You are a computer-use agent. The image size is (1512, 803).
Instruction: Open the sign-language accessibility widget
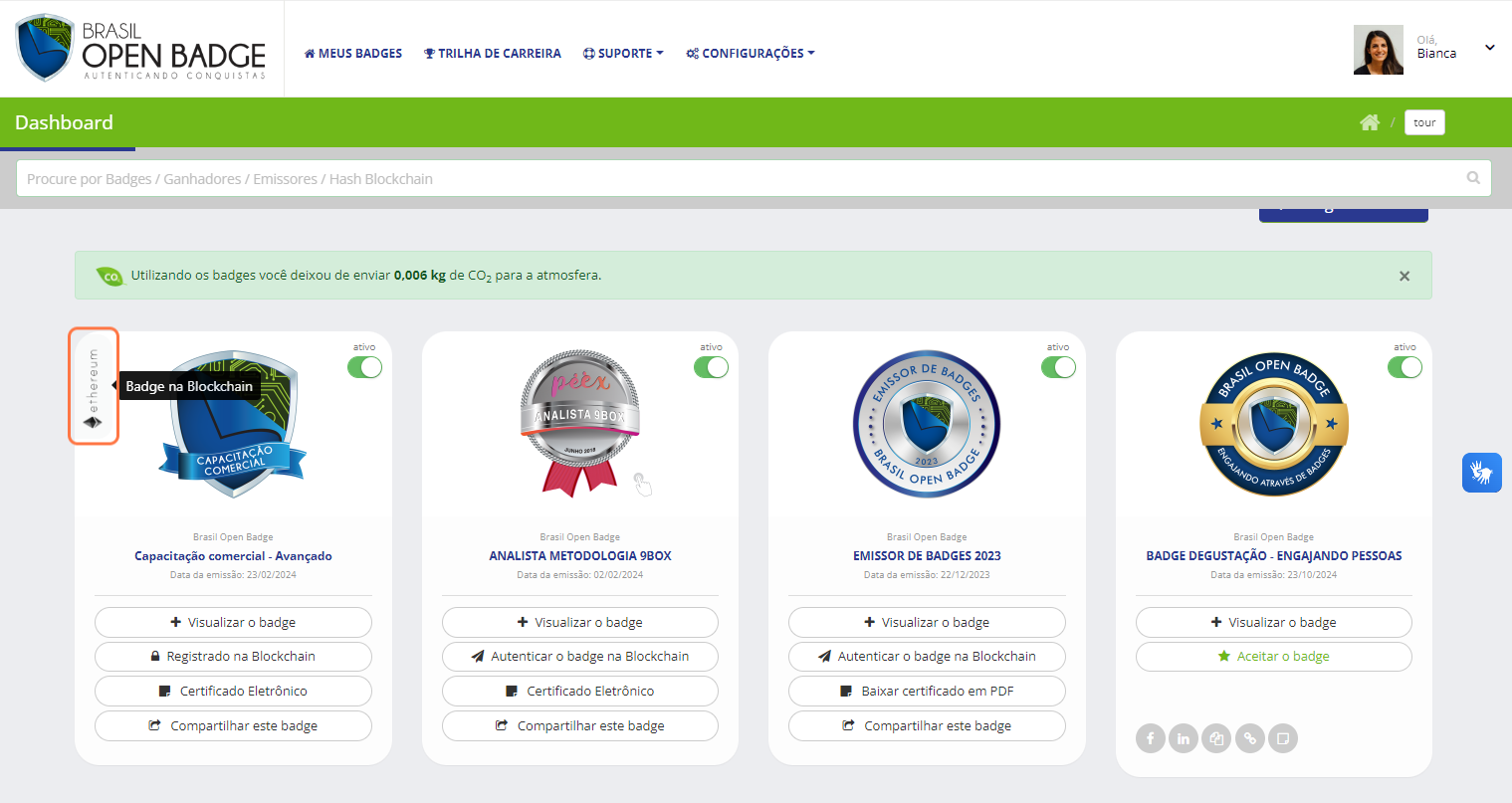click(x=1482, y=473)
